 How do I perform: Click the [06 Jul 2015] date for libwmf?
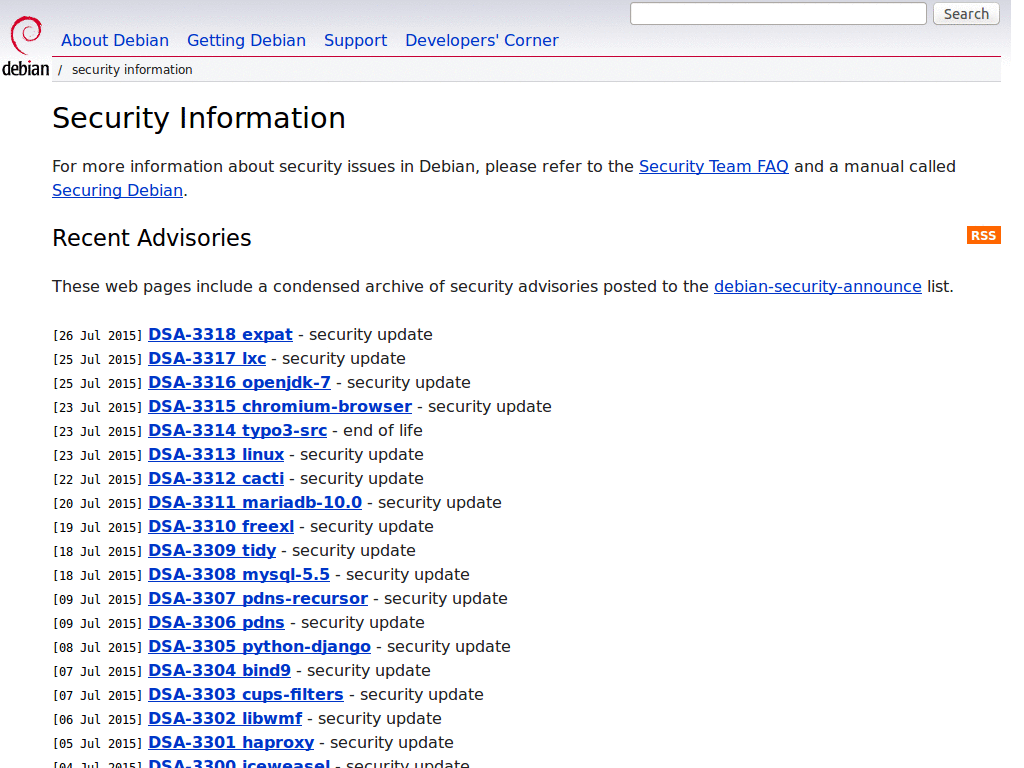[97, 720]
